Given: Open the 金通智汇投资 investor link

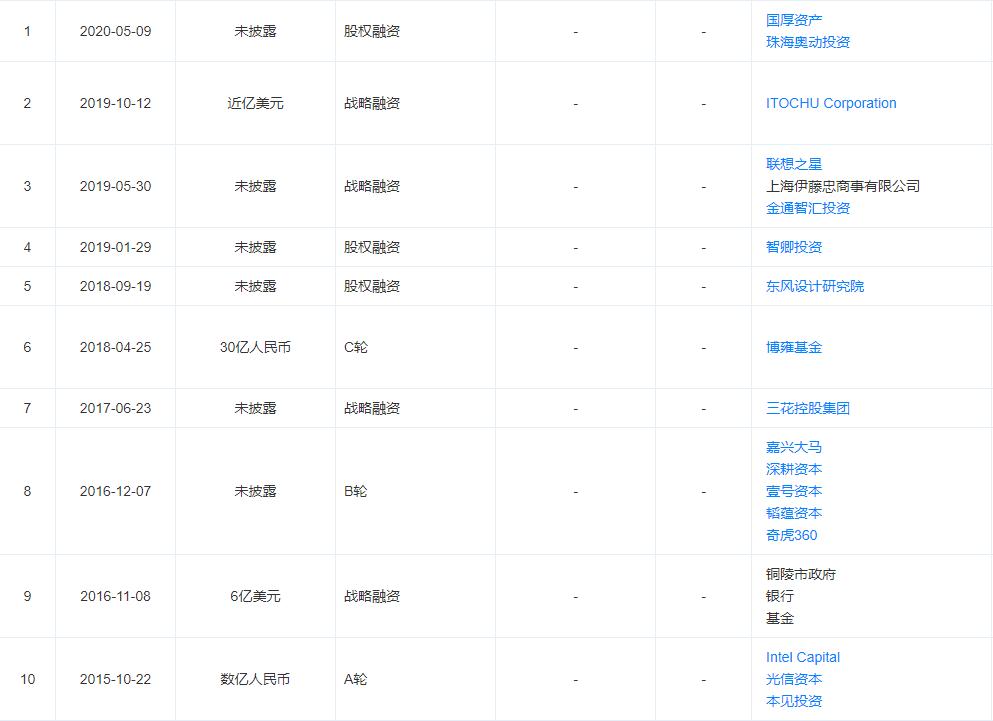Looking at the screenshot, I should point(807,208).
